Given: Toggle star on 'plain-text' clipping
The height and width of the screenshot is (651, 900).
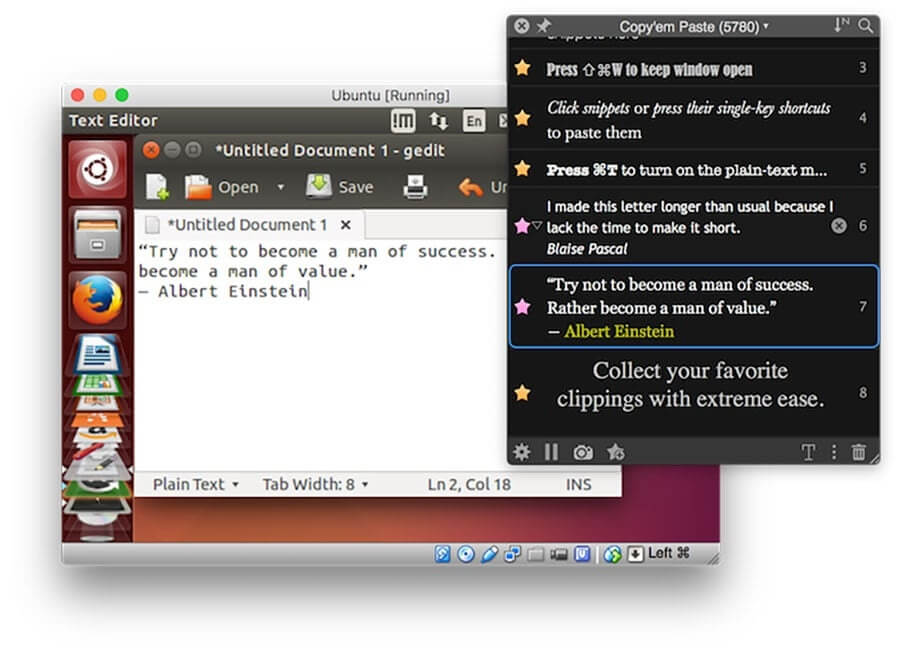Looking at the screenshot, I should coord(522,169).
